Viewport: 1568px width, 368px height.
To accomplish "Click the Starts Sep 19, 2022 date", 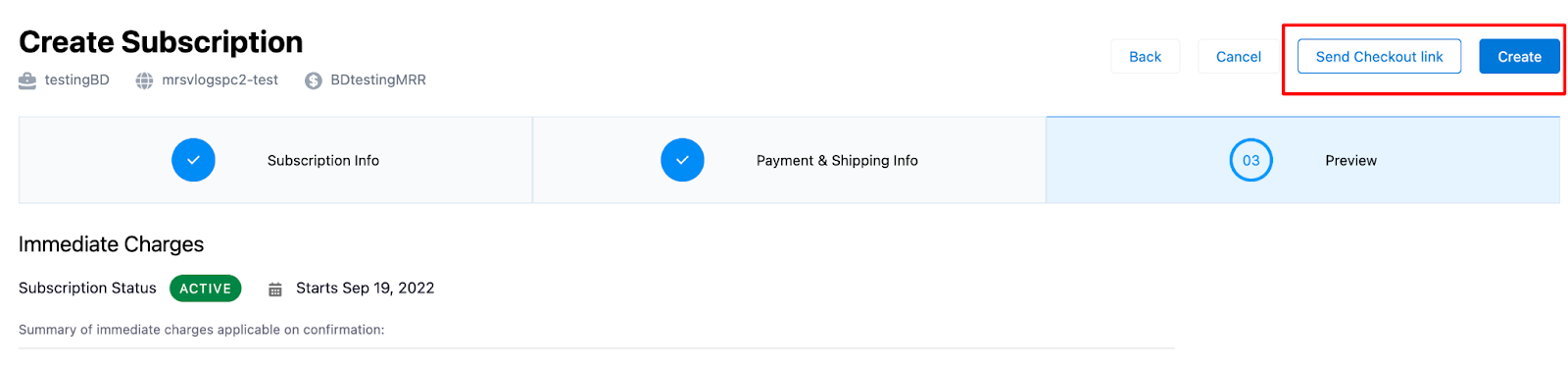I will tap(365, 289).
